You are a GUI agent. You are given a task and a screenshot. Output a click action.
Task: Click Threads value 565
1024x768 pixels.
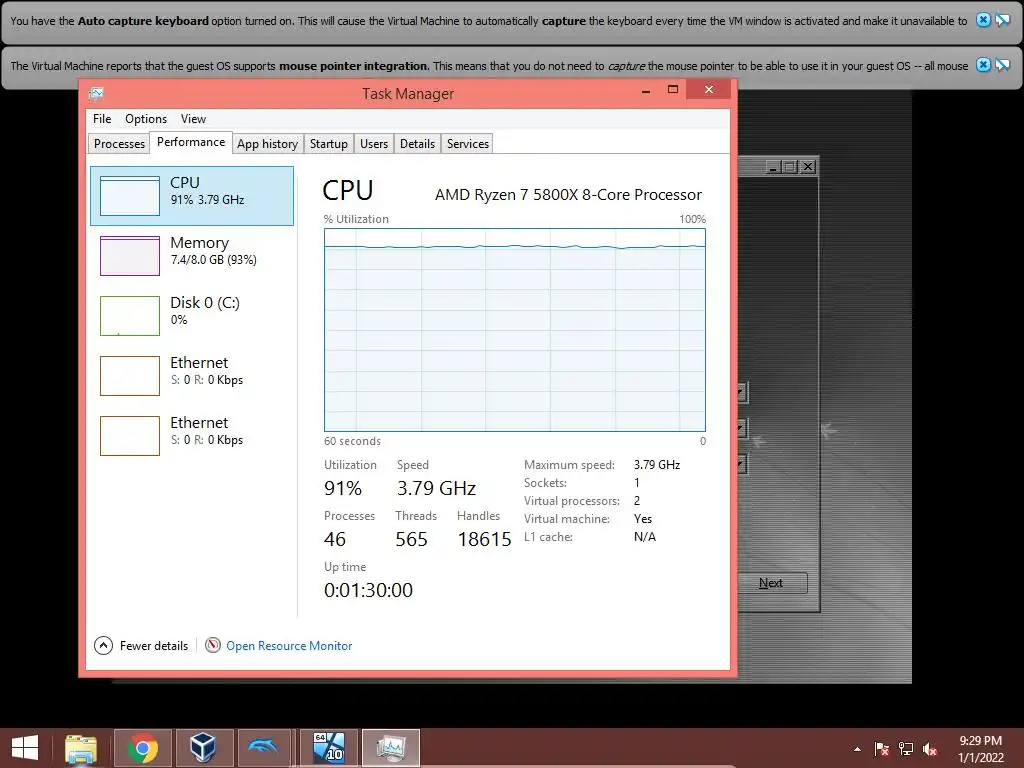point(411,539)
